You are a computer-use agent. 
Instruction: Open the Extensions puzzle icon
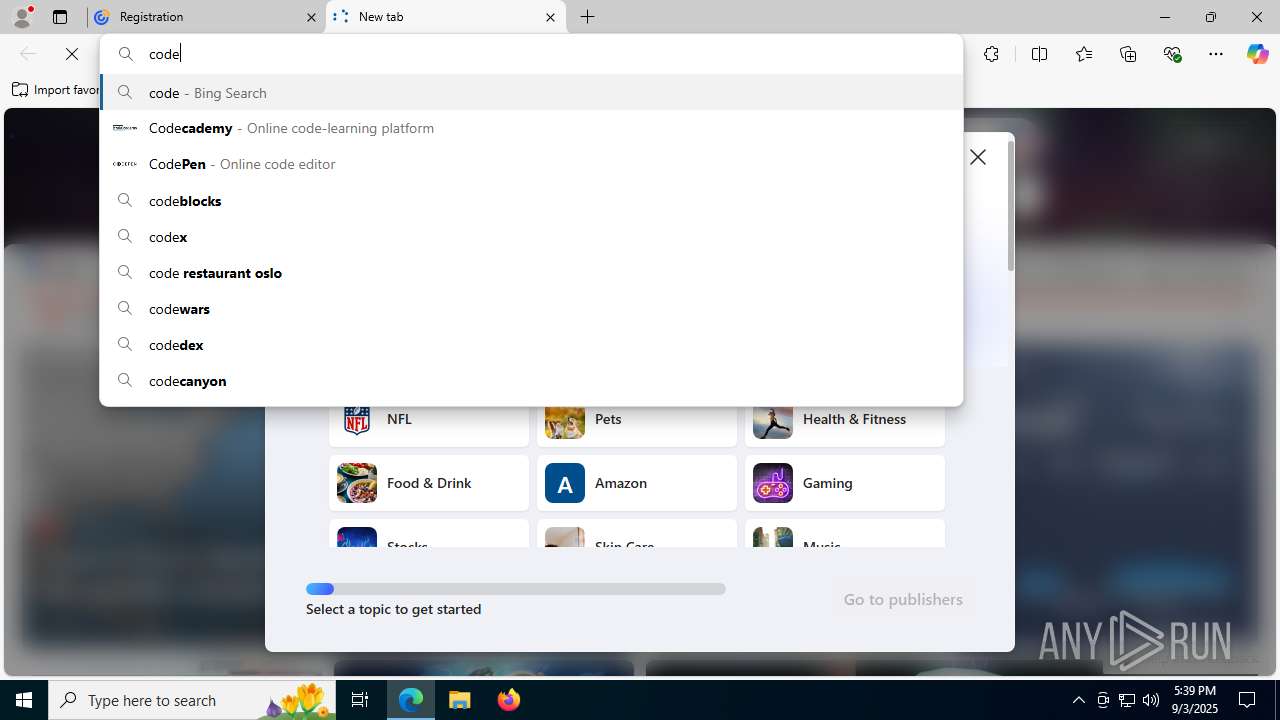(x=991, y=54)
